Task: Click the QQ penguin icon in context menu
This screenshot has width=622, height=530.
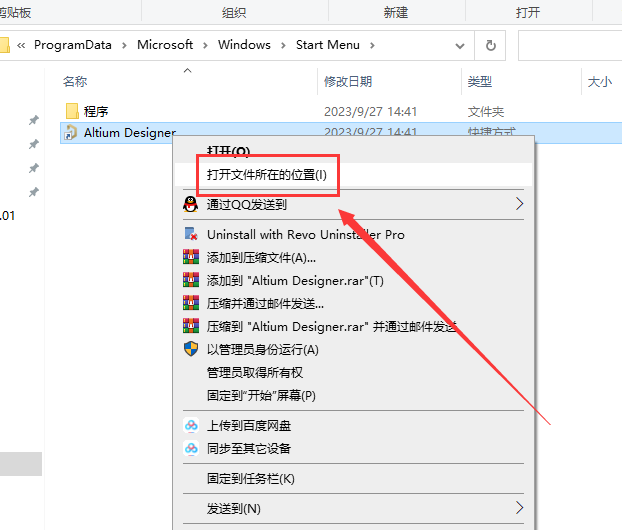Action: 190,204
